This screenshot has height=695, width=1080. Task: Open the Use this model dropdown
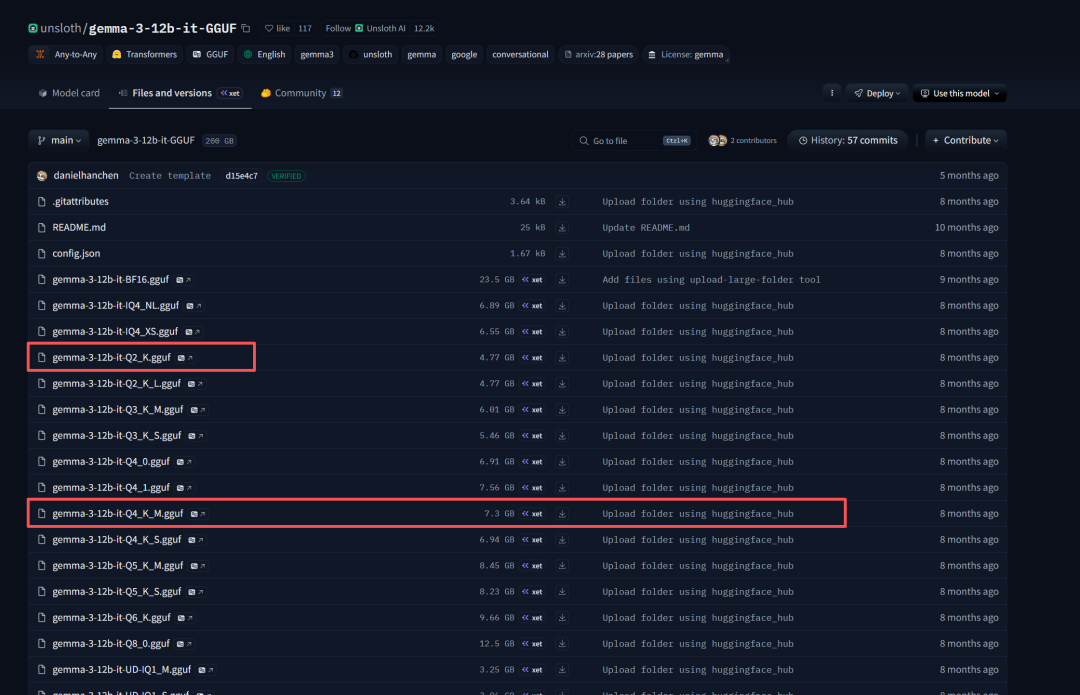pyautogui.click(x=959, y=93)
